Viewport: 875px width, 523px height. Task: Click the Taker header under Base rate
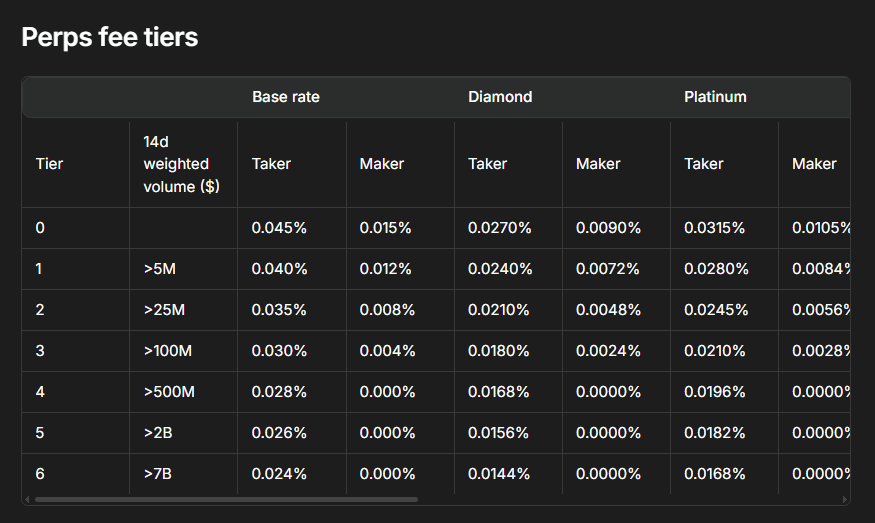click(x=271, y=164)
